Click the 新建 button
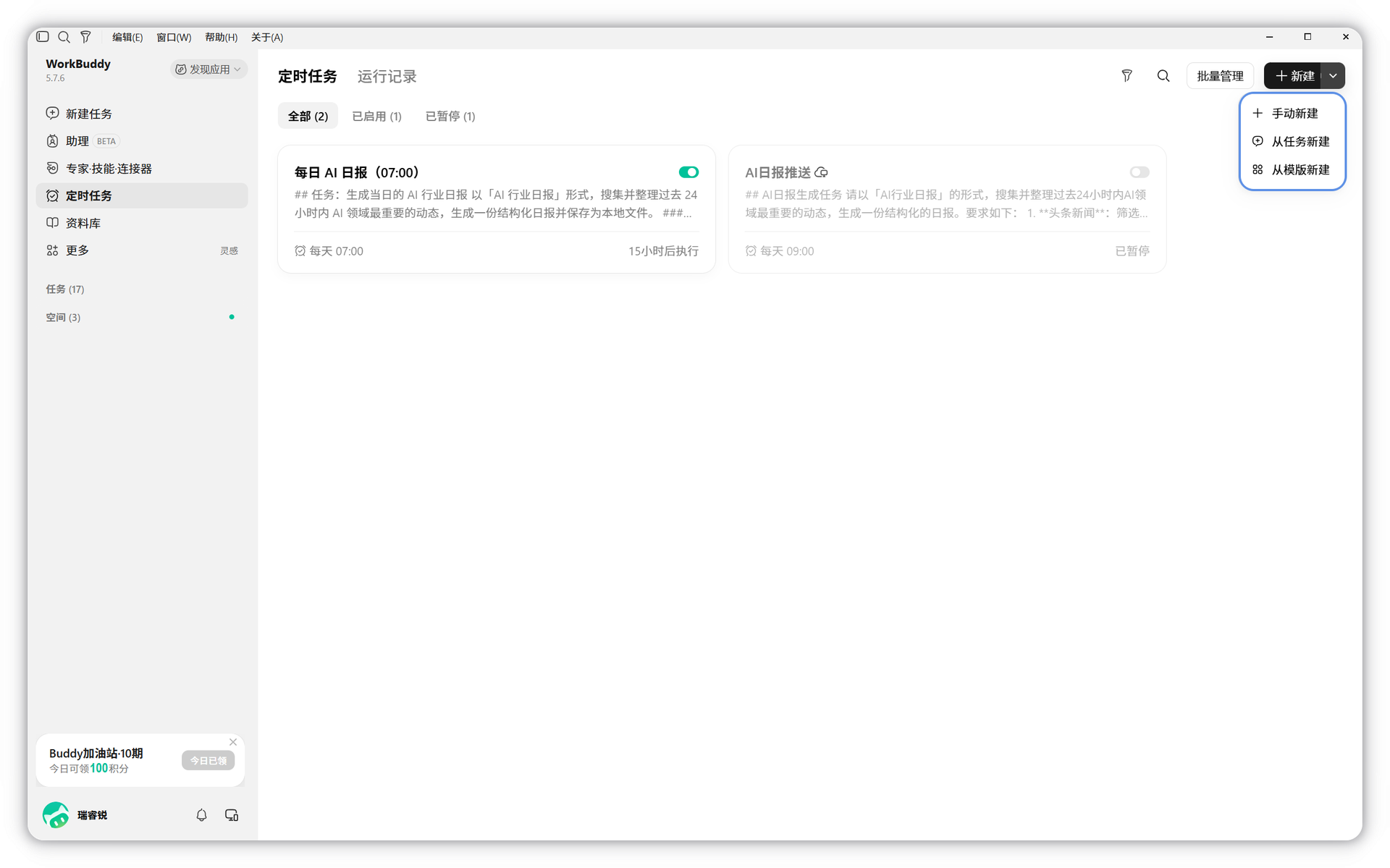Screen dimensions: 1390x868 1294,76
